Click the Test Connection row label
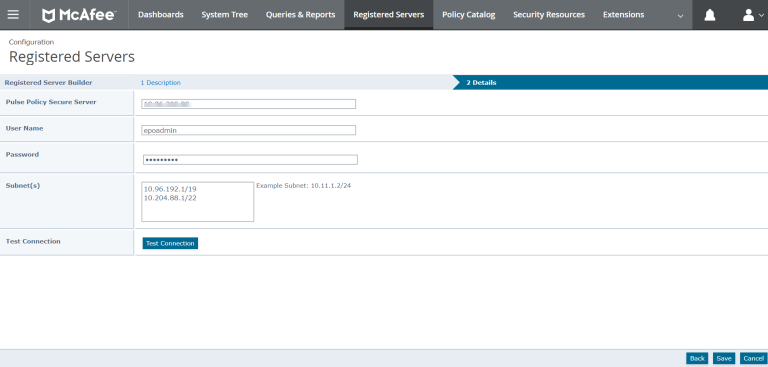The height and width of the screenshot is (367, 768). (x=33, y=241)
